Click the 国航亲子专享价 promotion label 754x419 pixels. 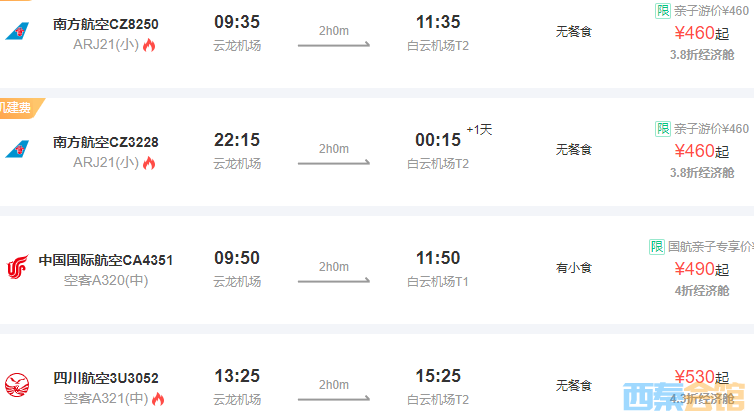click(x=710, y=246)
